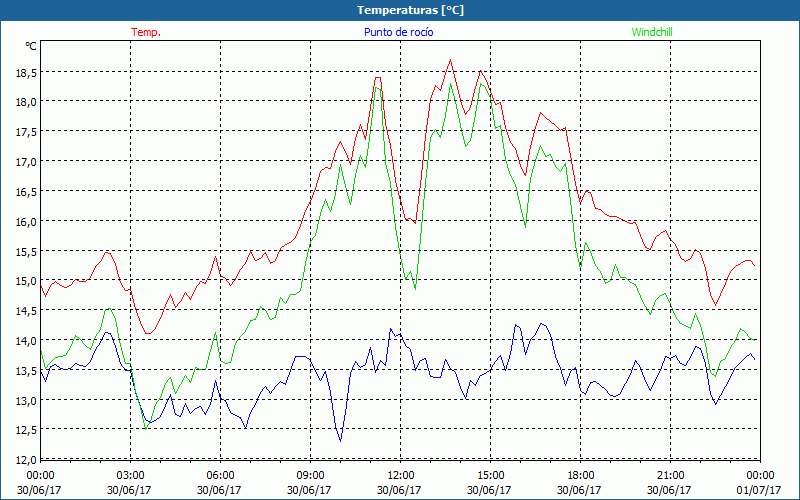
Task: Click the 12:00 time axis label
Action: click(401, 476)
